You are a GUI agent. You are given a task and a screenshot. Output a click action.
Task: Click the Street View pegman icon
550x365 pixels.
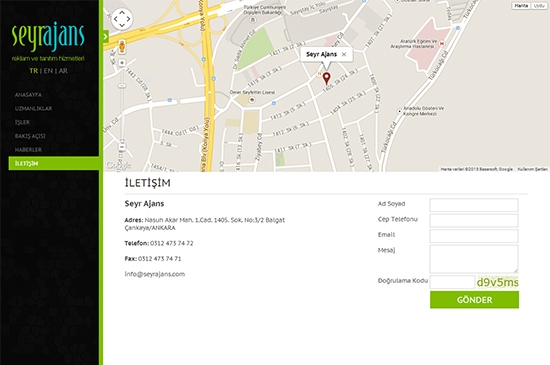click(122, 47)
